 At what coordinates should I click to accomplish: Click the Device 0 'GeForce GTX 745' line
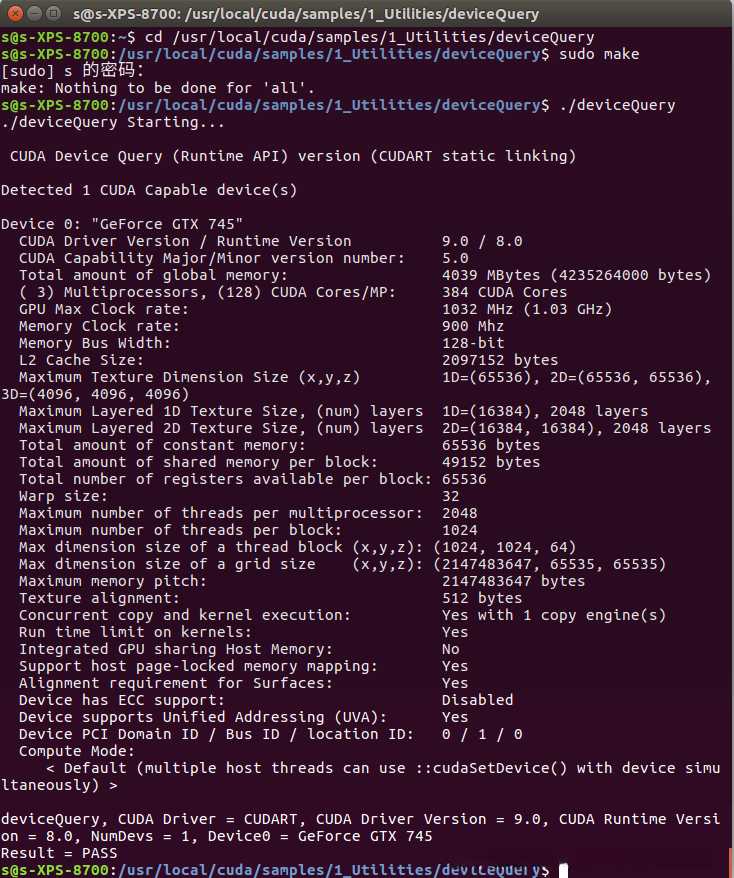[122, 224]
